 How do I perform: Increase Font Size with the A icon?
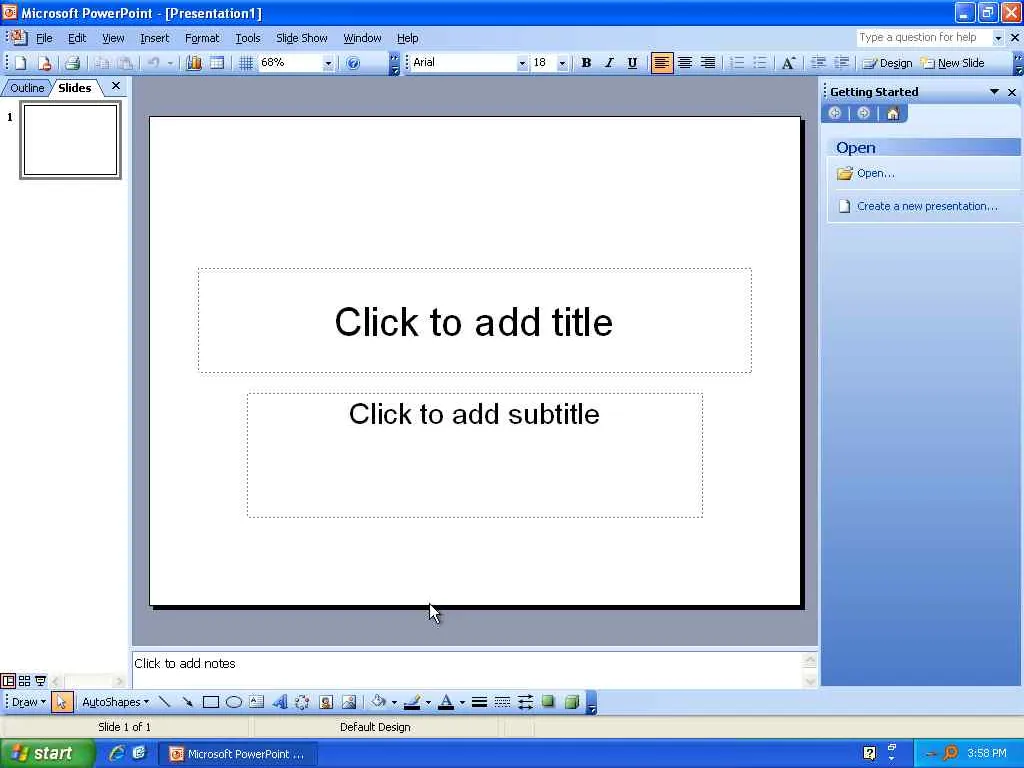(x=788, y=63)
